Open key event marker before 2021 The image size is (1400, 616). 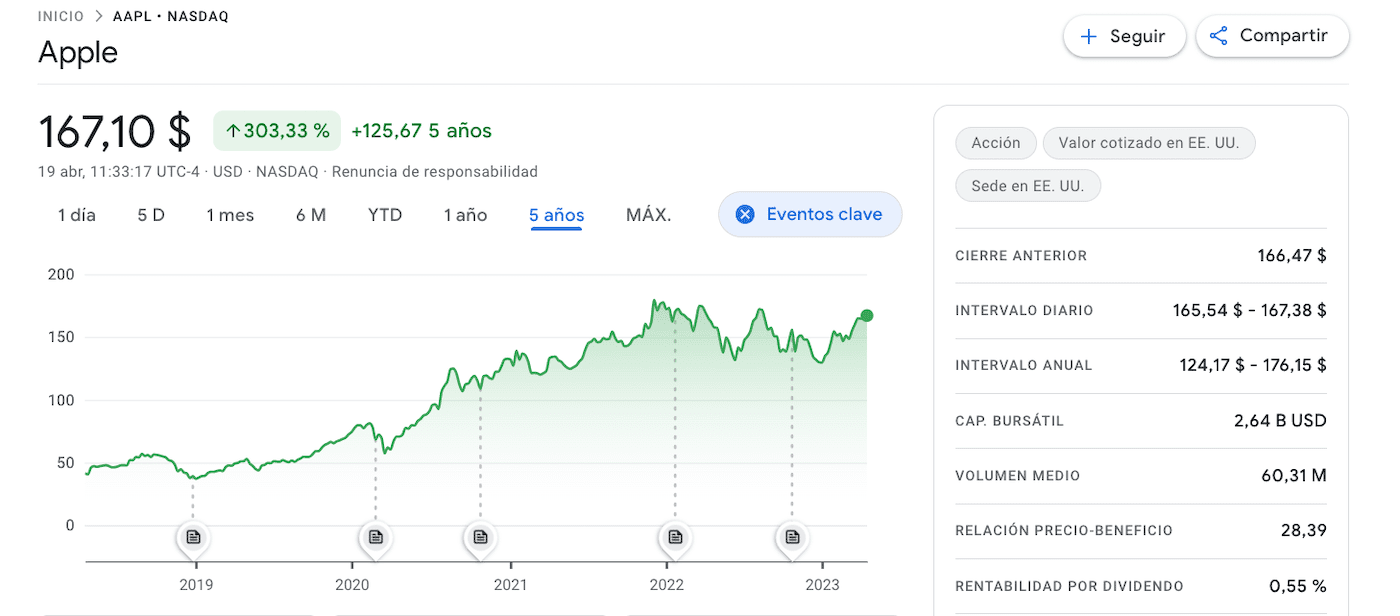(481, 538)
